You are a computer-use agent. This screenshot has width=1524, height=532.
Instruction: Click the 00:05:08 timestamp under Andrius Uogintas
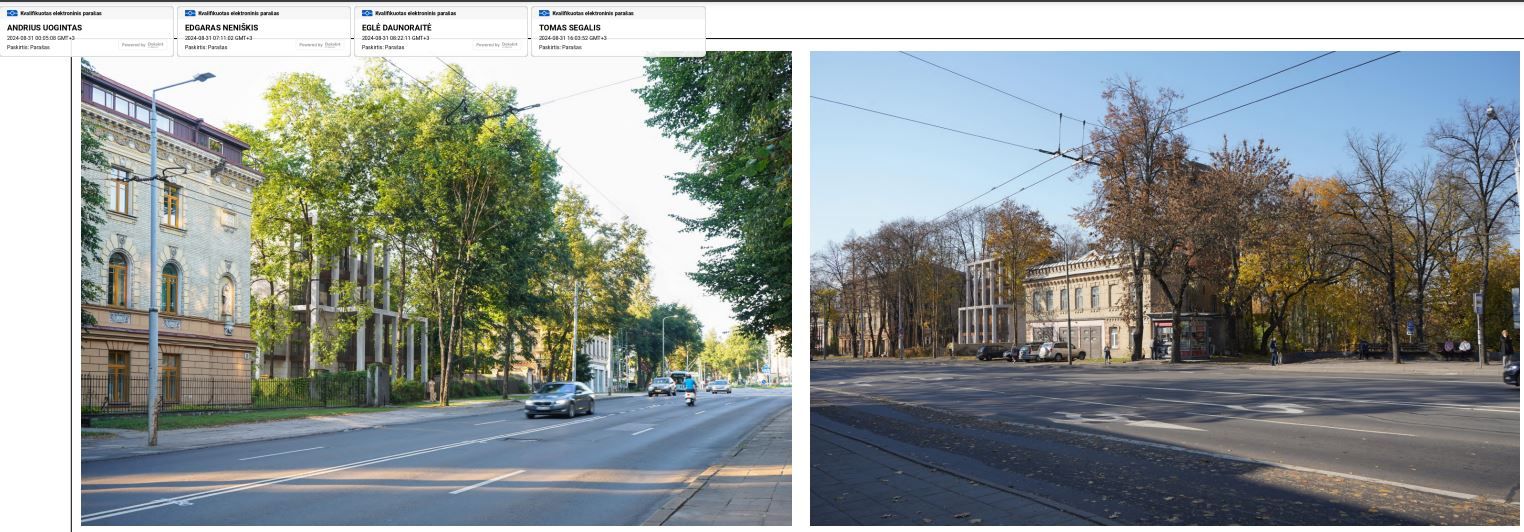point(40,38)
